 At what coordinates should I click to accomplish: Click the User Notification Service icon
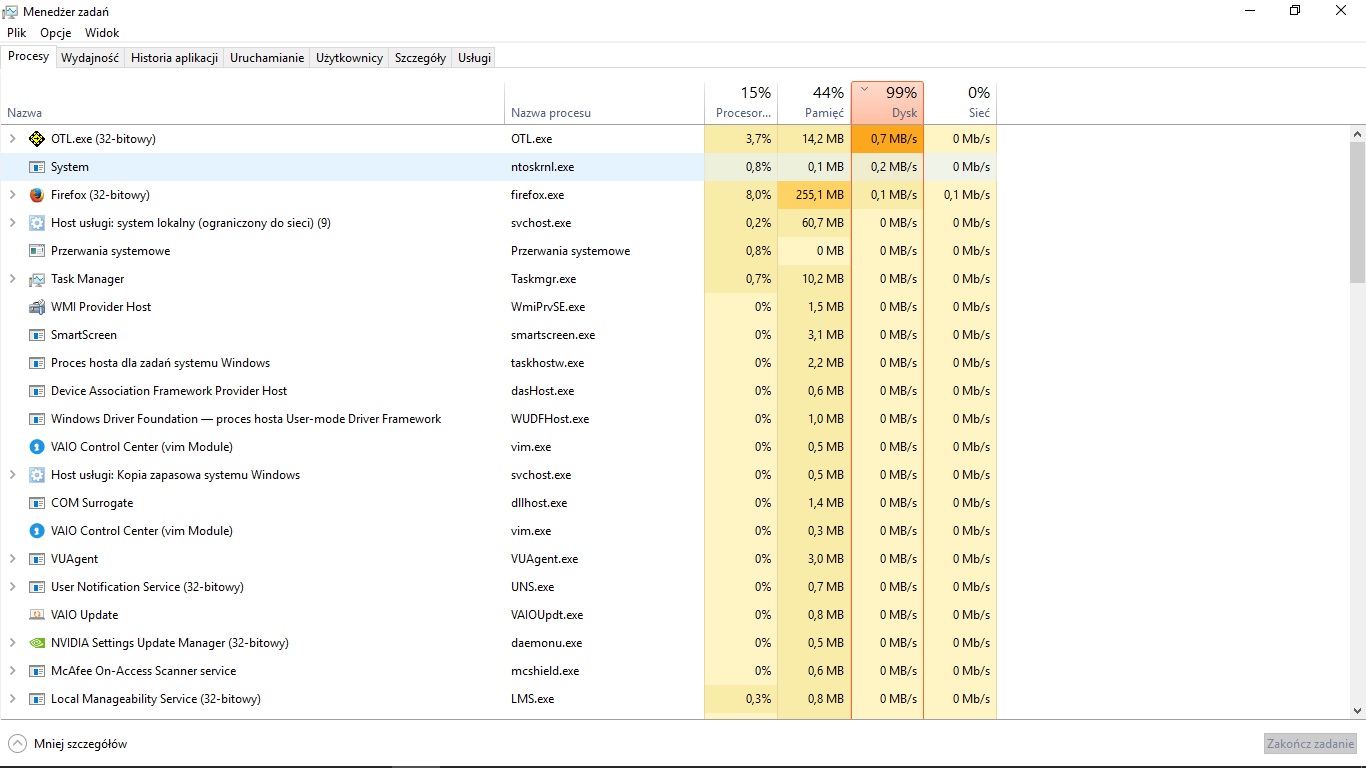pyautogui.click(x=37, y=587)
